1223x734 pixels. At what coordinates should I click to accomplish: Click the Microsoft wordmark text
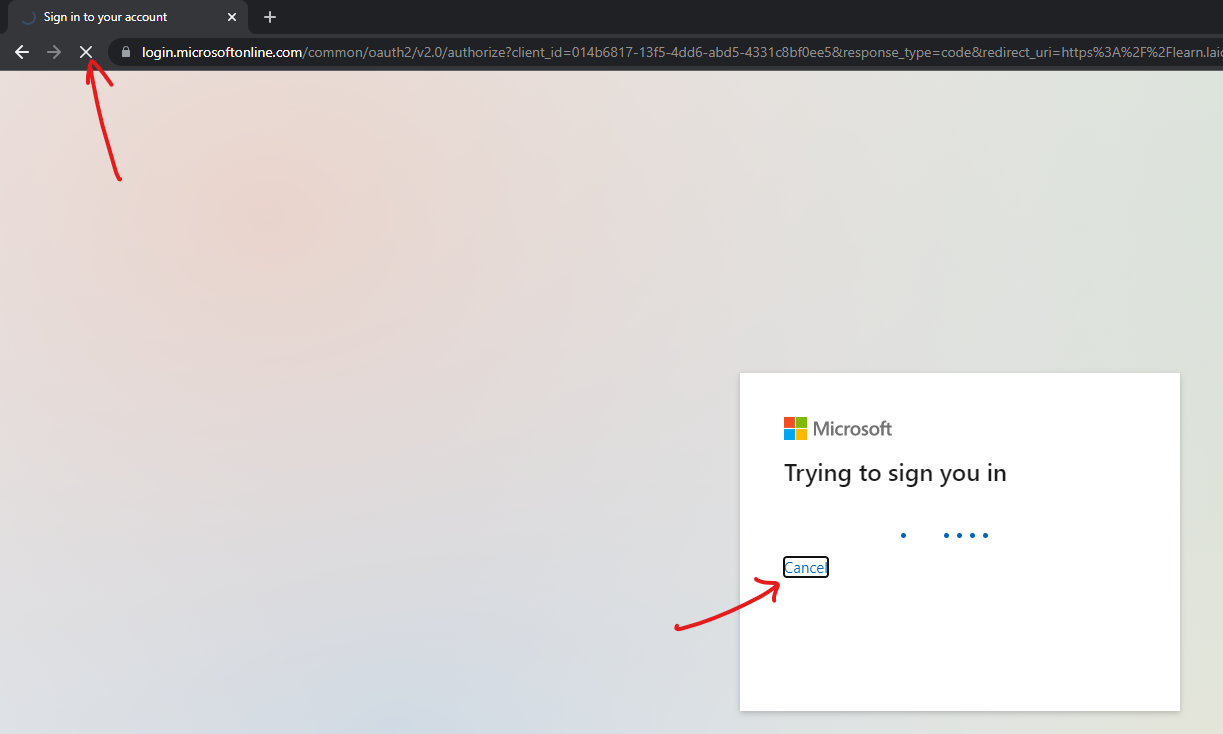click(x=852, y=429)
